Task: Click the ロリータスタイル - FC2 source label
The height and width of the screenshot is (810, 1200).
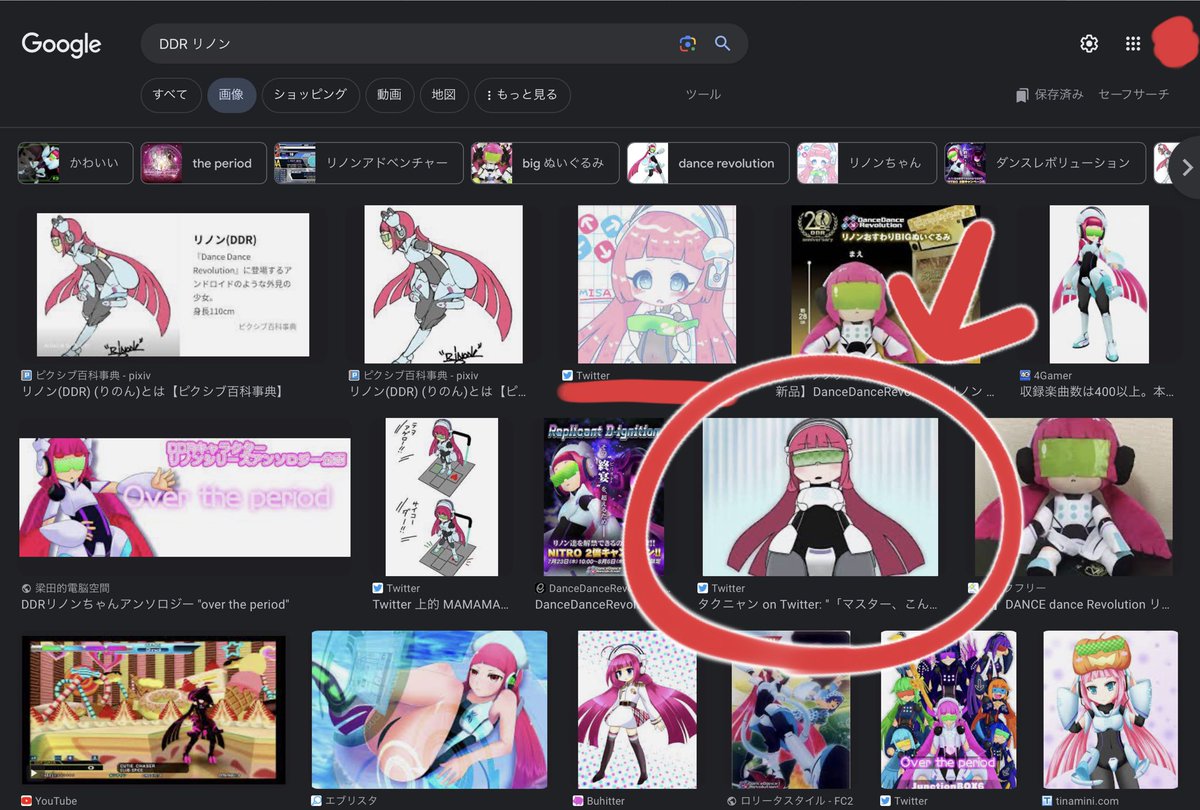Action: point(789,801)
